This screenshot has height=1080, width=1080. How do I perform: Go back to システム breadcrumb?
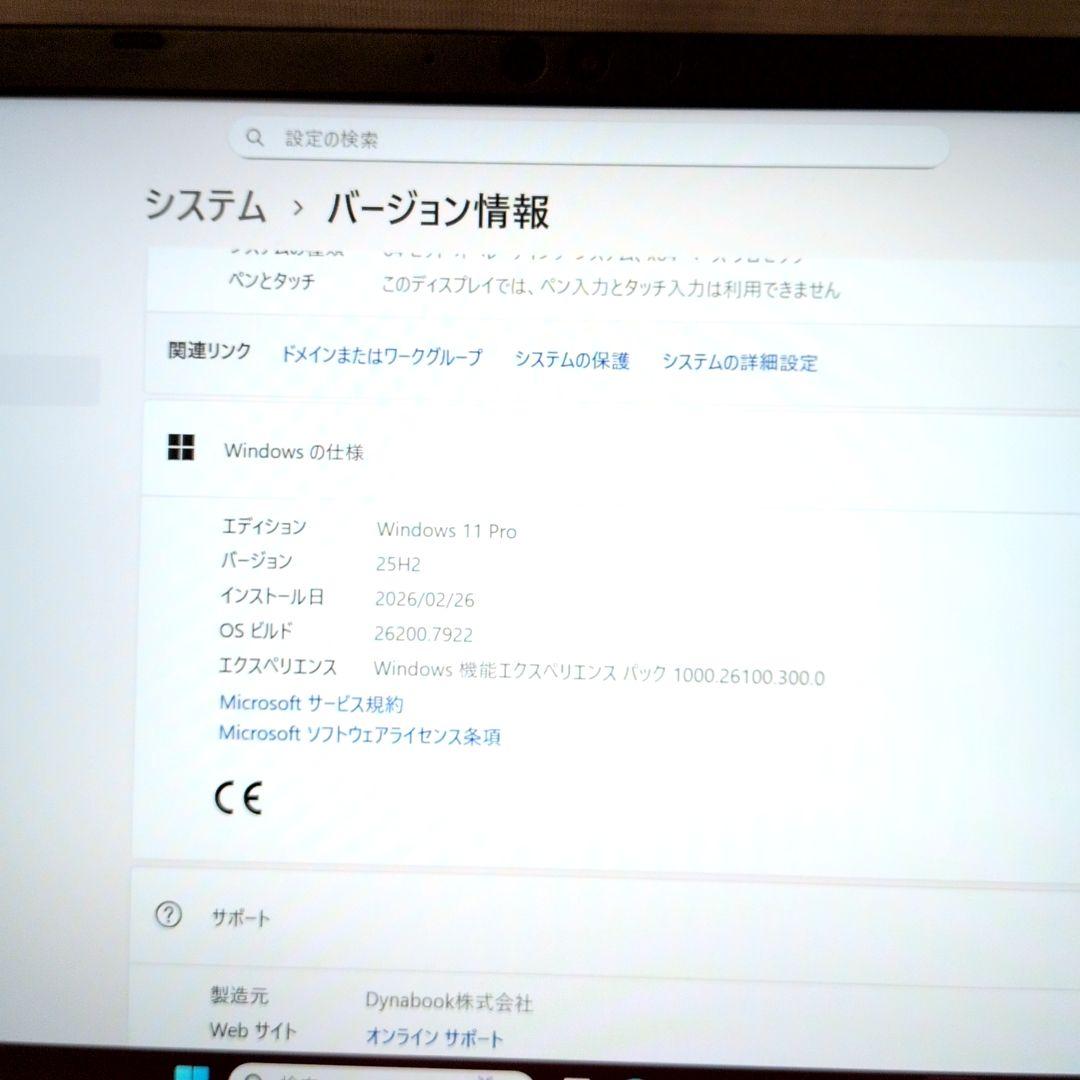205,205
